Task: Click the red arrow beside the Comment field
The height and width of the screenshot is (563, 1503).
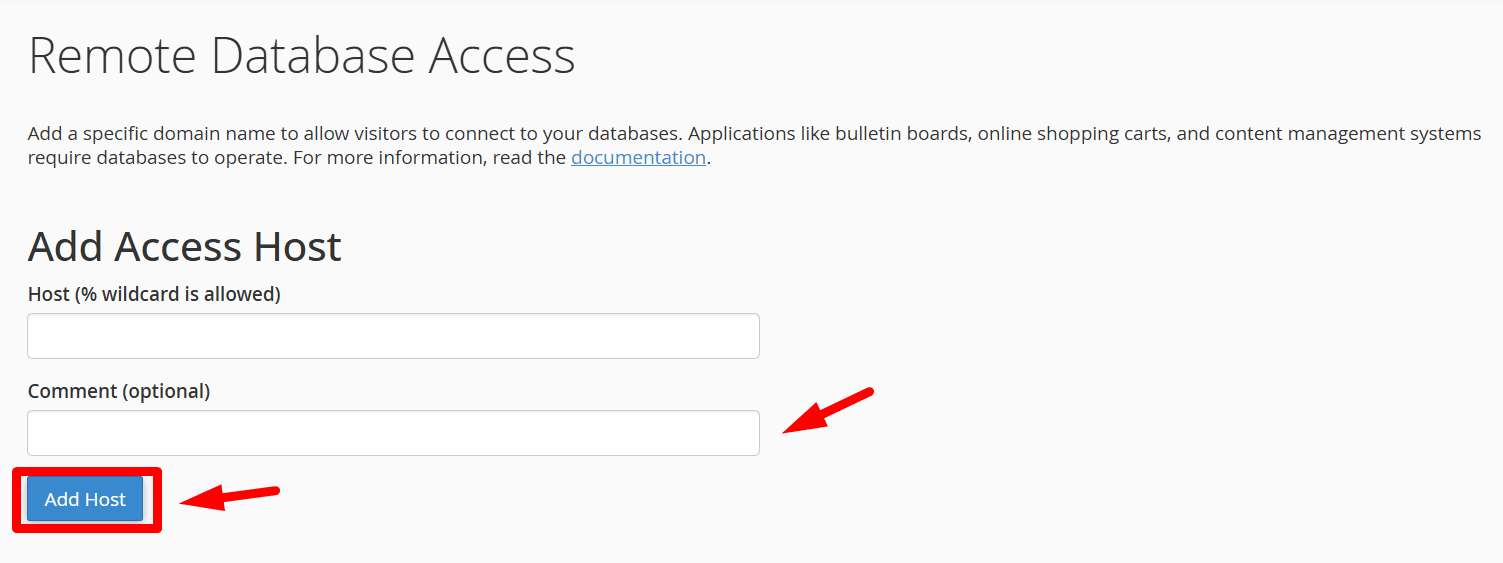Action: click(827, 411)
